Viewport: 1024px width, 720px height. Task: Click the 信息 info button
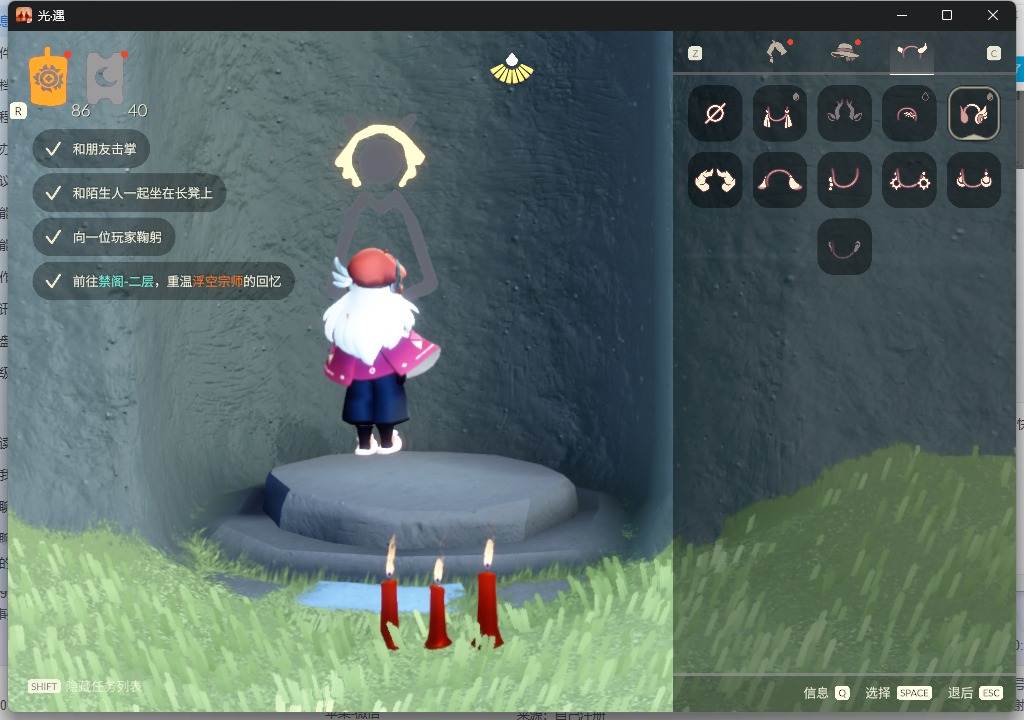click(826, 693)
